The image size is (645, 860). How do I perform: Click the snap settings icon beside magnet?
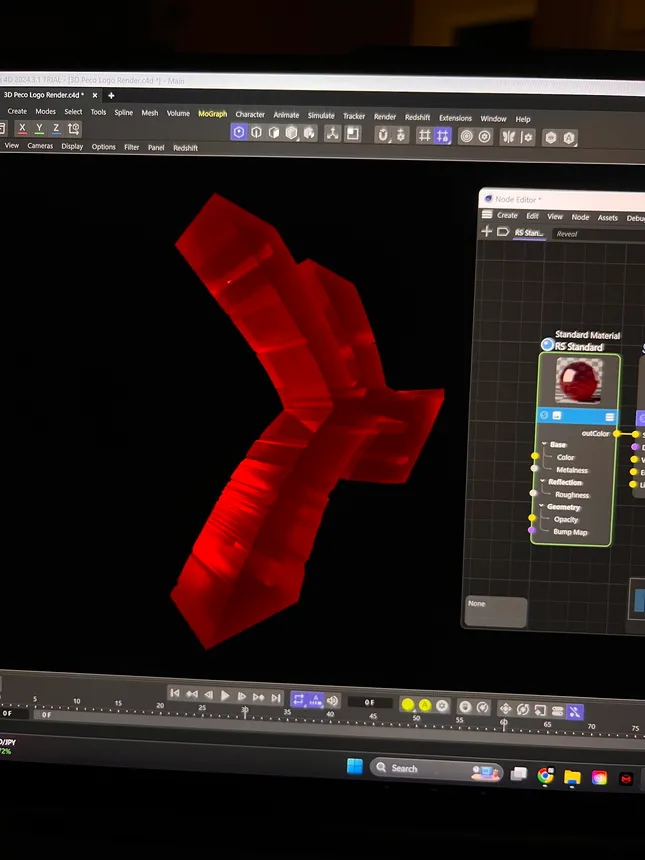401,135
